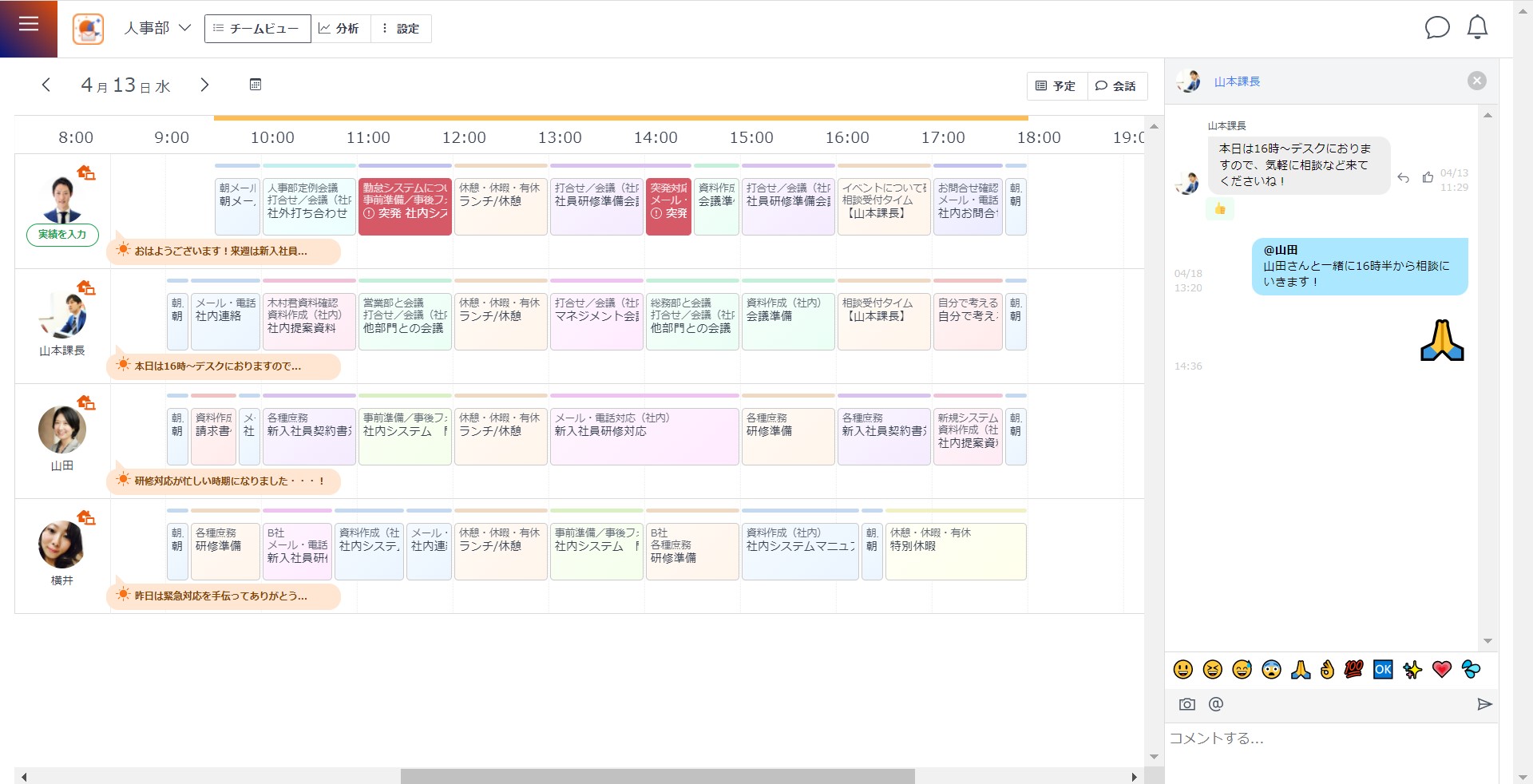Insert the 100 points emoji

tap(1354, 669)
